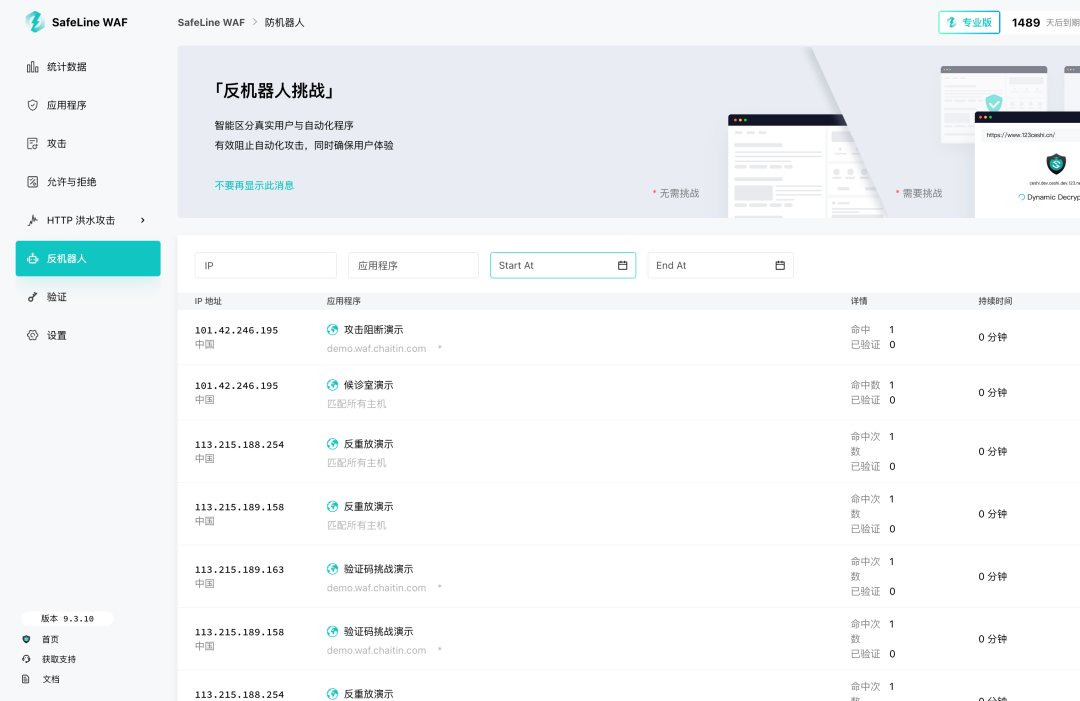This screenshot has height=701, width=1080.
Task: Focus the IP filter input field
Action: click(x=266, y=265)
